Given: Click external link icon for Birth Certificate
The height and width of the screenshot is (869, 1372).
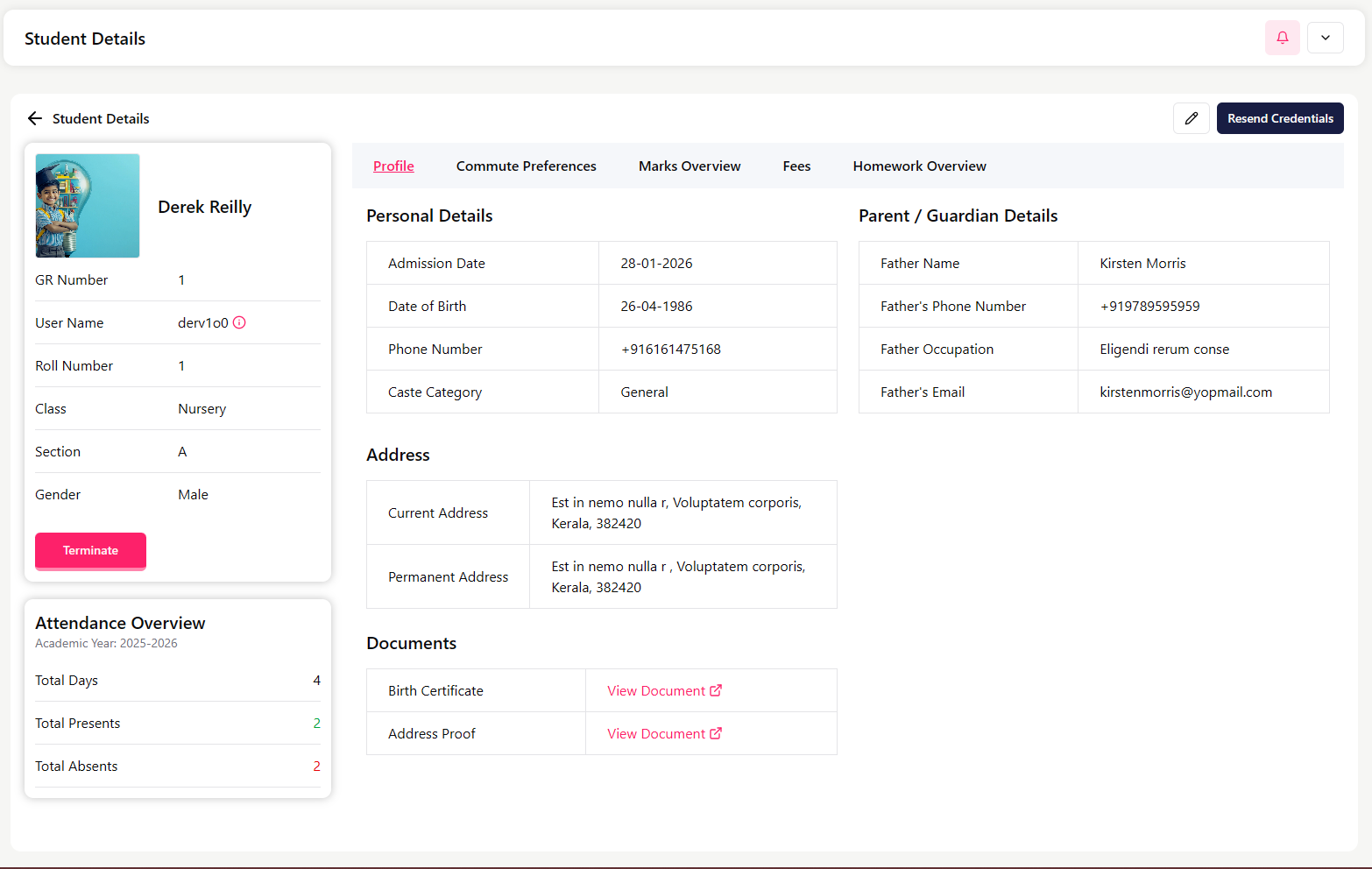Looking at the screenshot, I should tap(716, 690).
